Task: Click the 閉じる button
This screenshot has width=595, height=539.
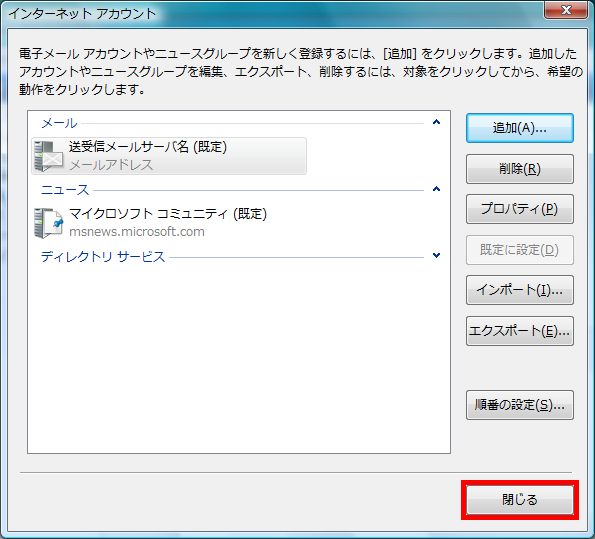Action: [519, 500]
